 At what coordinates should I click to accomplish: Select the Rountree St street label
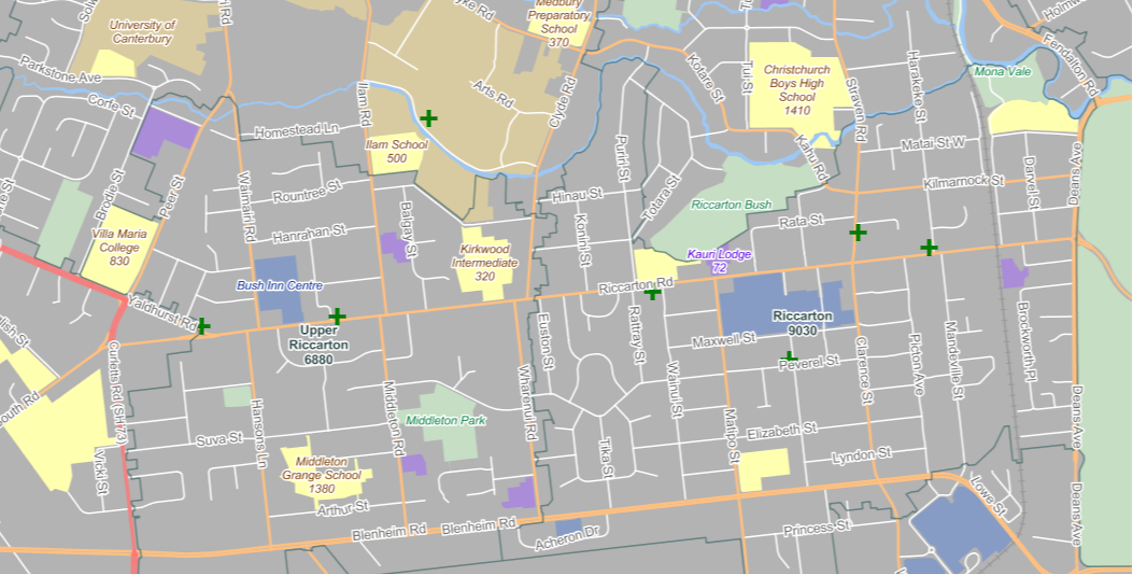point(306,192)
